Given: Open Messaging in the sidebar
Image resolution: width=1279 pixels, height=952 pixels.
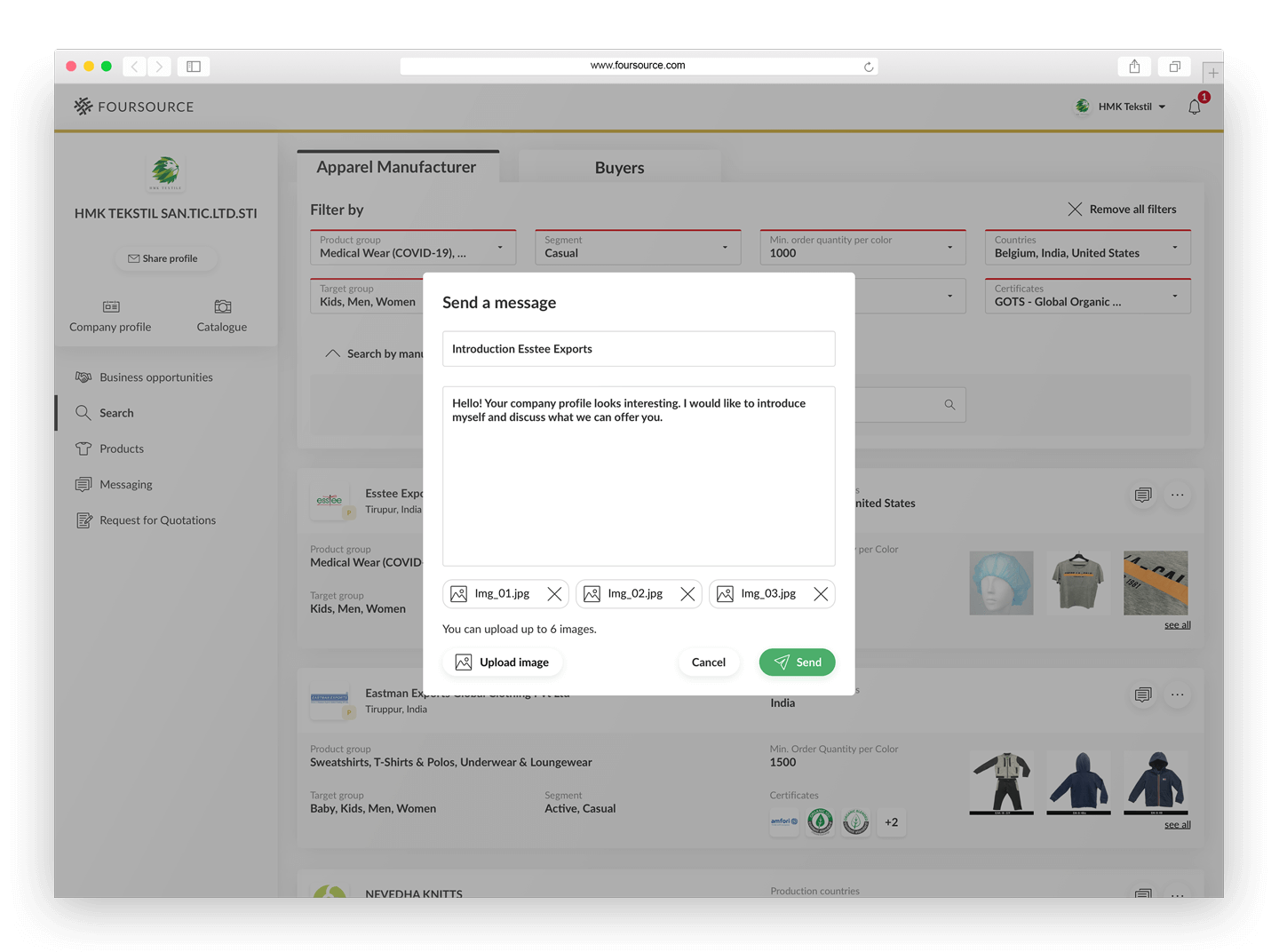Looking at the screenshot, I should point(126,485).
